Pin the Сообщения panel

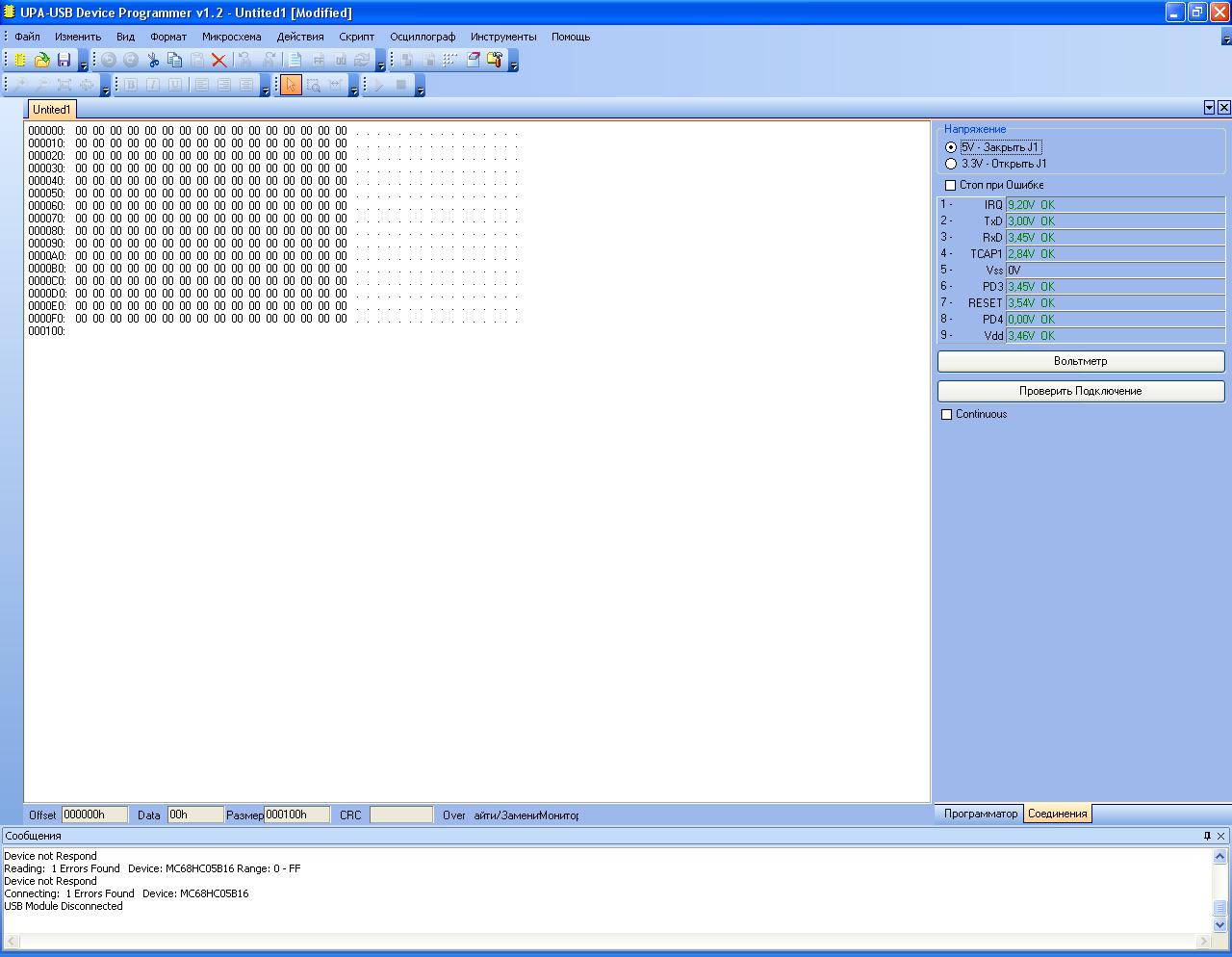[x=1207, y=836]
